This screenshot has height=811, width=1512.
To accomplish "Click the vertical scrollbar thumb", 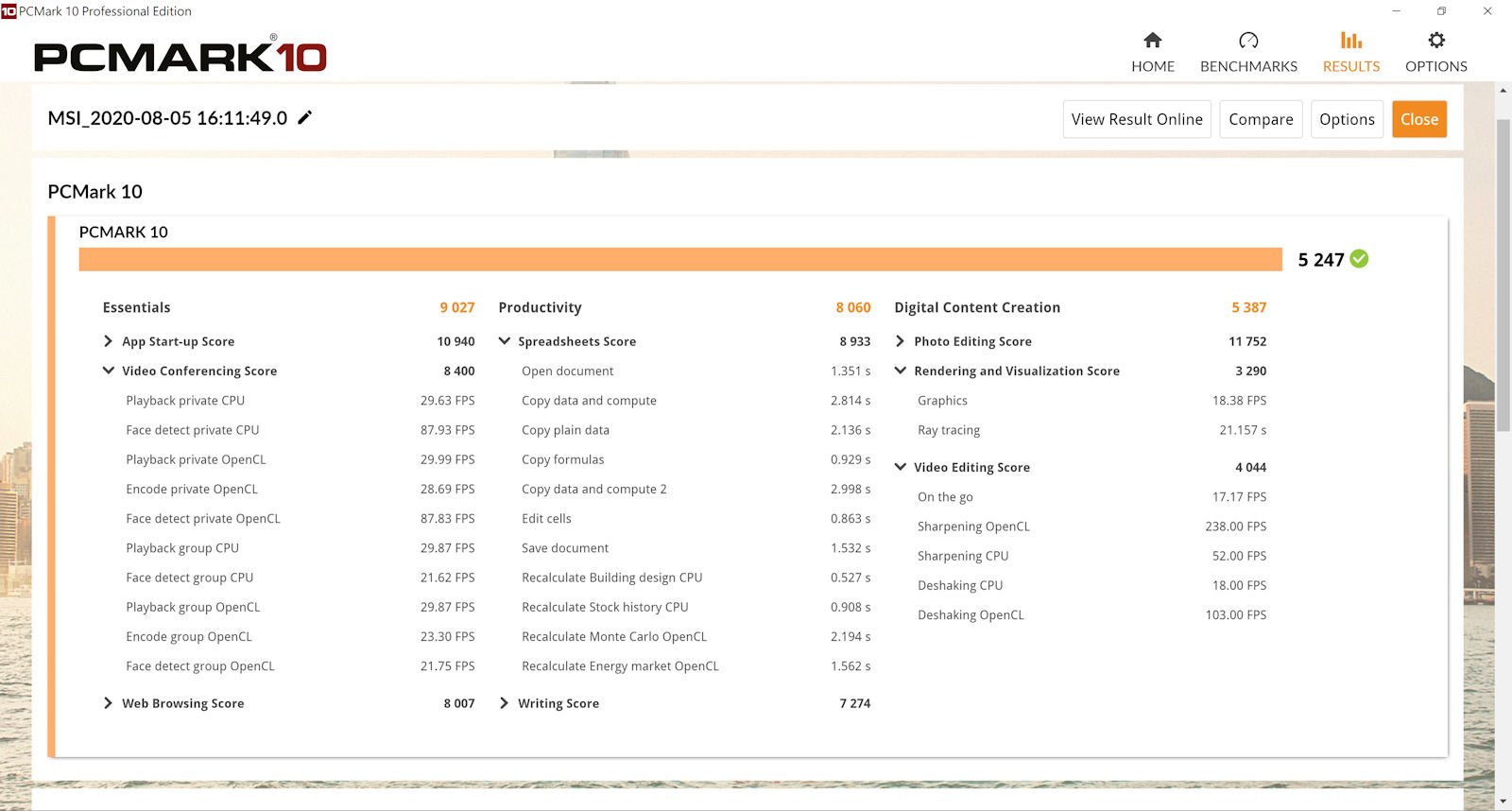I will (x=1503, y=274).
